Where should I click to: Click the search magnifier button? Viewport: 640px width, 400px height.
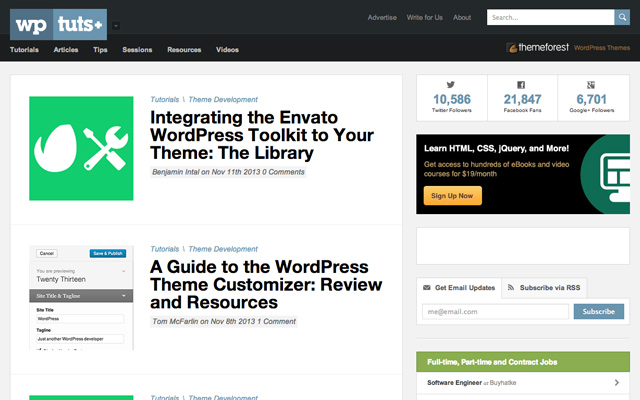622,17
